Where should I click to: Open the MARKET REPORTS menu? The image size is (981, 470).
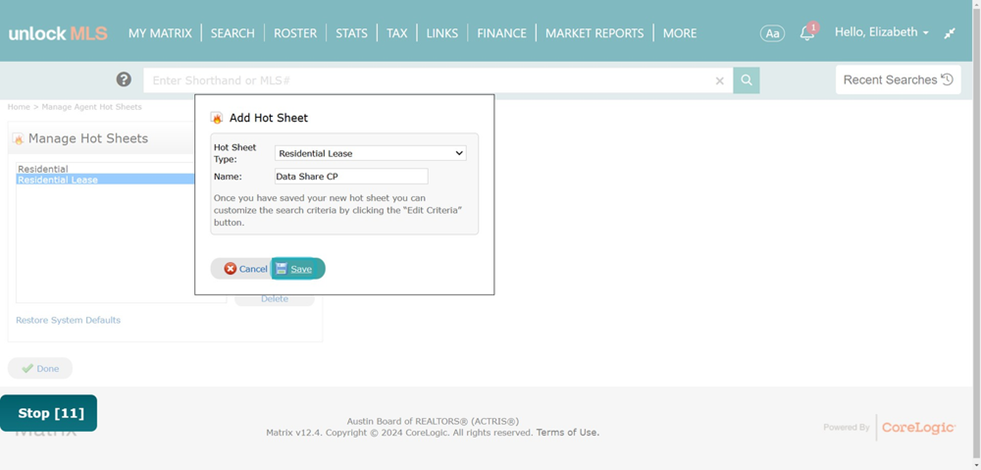click(594, 33)
